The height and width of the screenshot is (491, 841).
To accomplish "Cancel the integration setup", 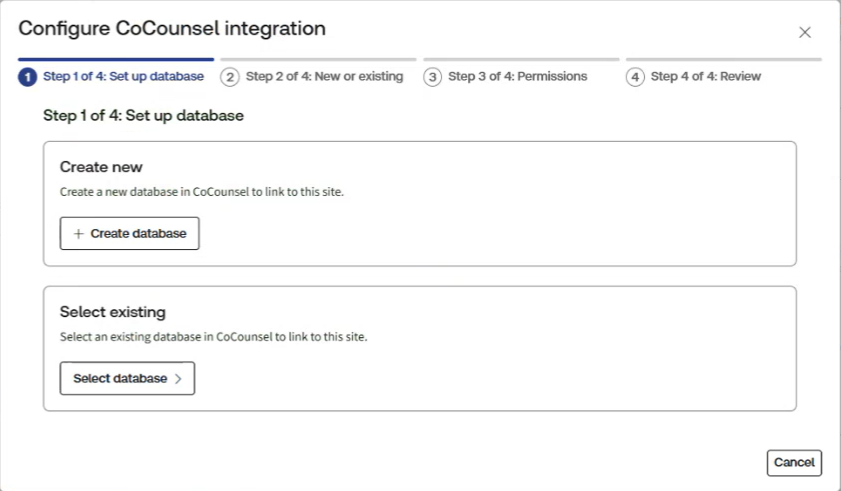I will pyautogui.click(x=794, y=463).
